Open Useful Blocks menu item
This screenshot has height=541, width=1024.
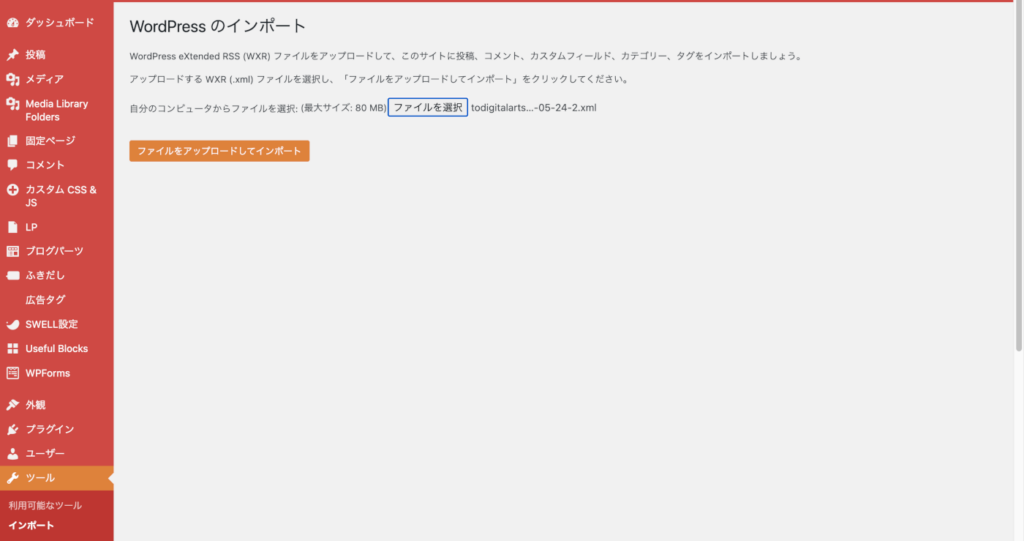pyautogui.click(x=57, y=349)
